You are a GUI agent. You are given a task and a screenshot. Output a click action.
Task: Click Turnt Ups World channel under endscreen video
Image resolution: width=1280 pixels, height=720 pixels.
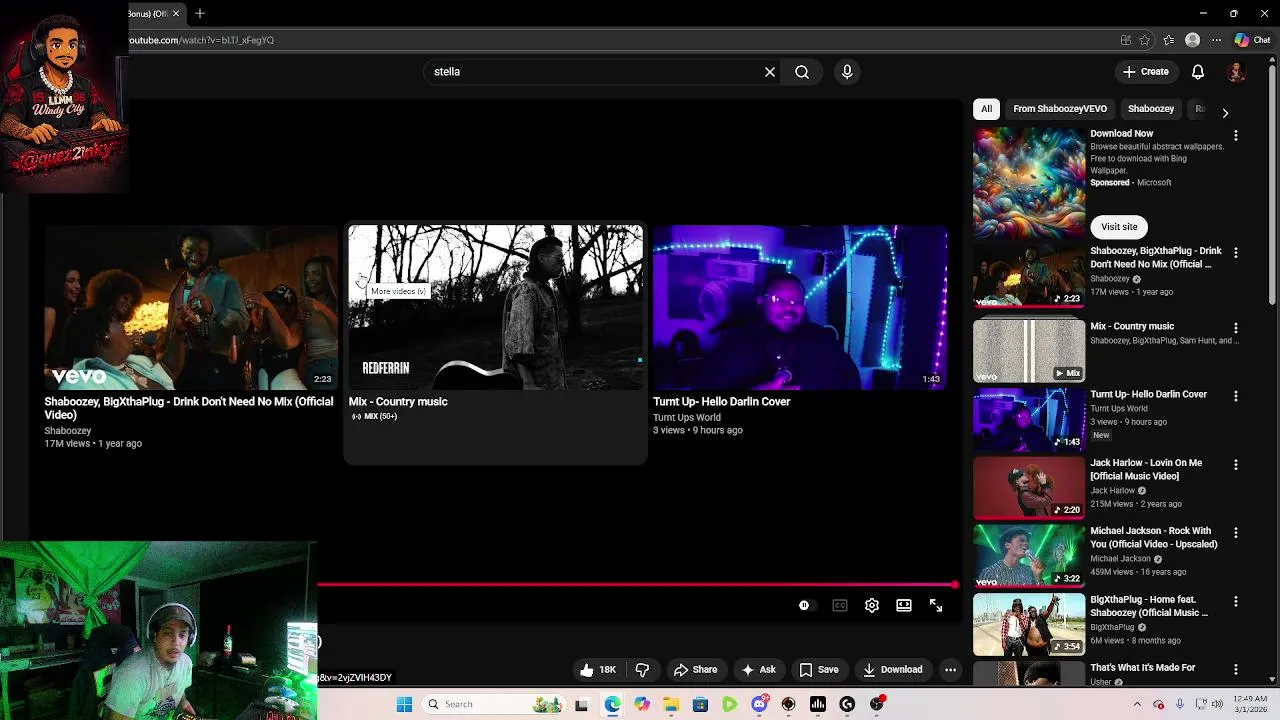point(687,417)
